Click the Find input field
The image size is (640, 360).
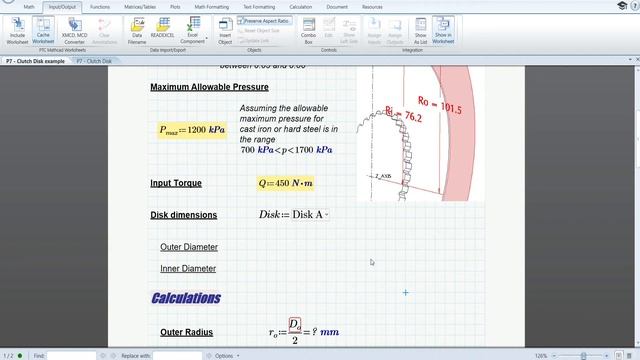(x=71, y=356)
